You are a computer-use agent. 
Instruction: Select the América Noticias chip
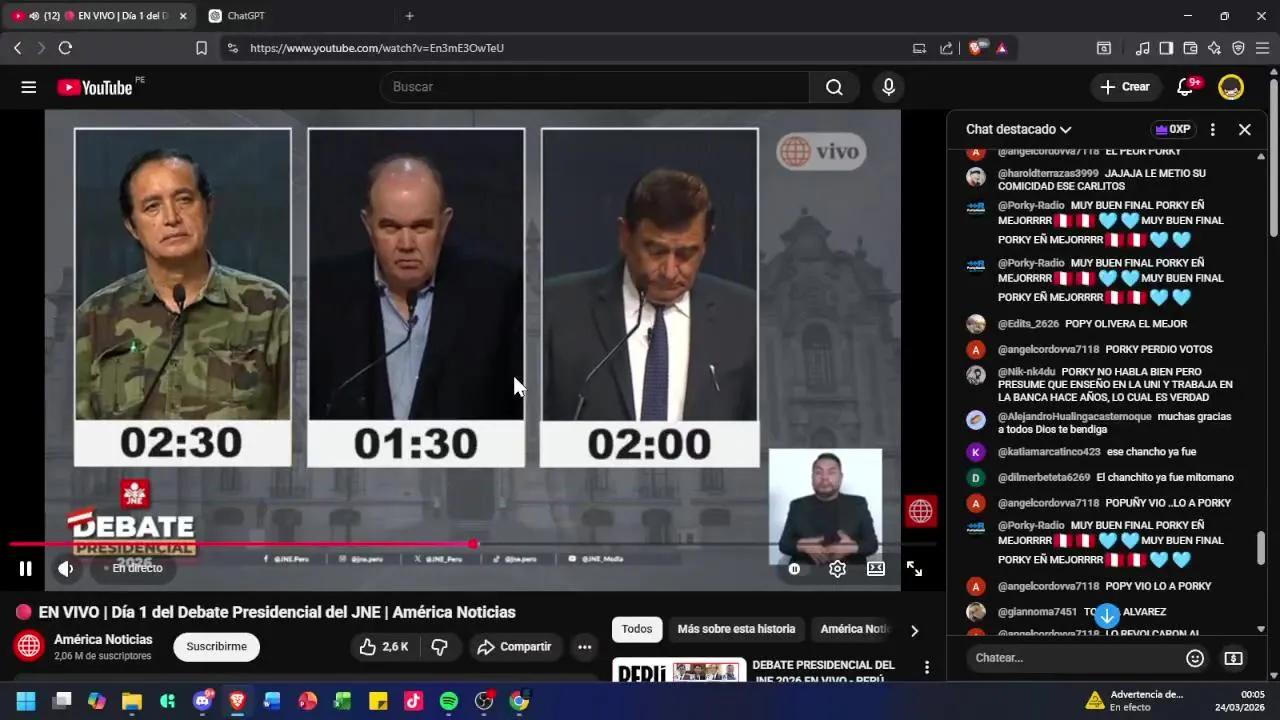click(855, 629)
